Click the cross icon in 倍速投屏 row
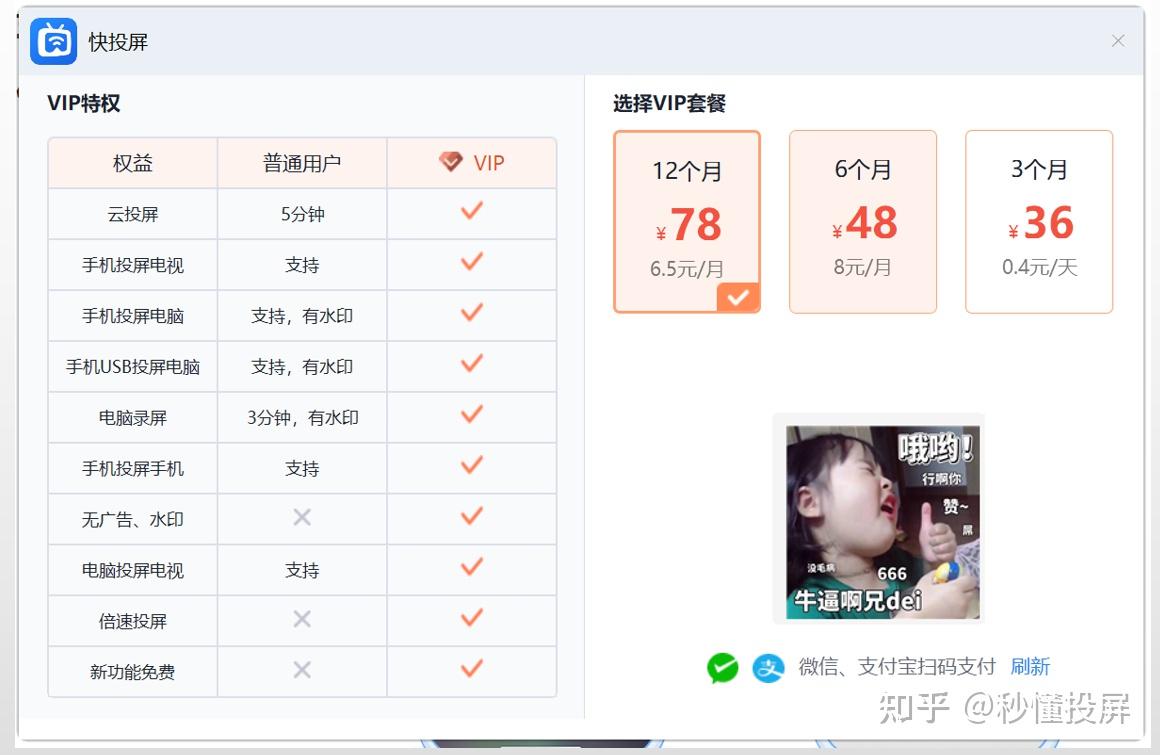The image size is (1160, 755). point(302,619)
